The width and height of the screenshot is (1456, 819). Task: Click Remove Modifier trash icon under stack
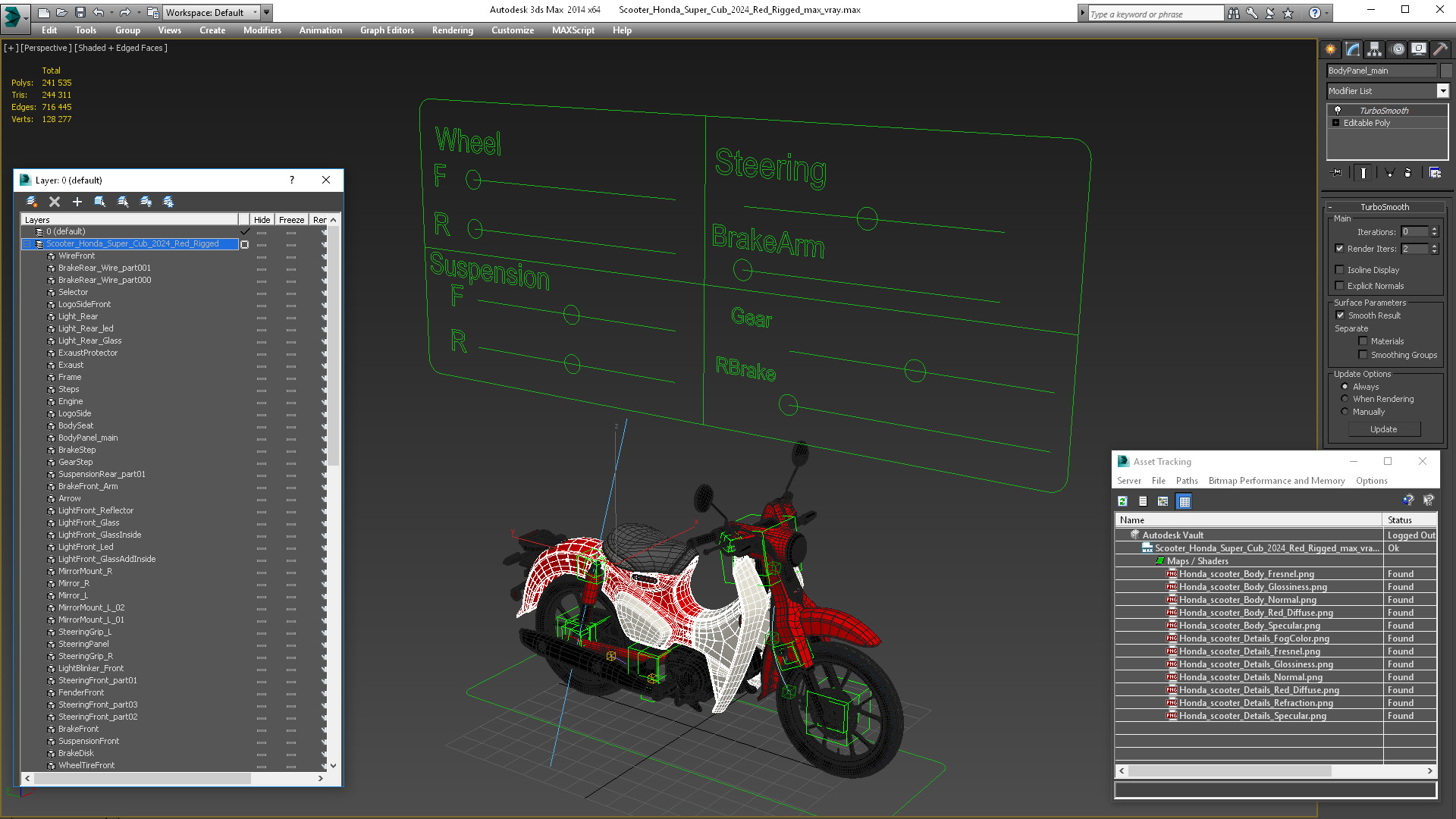tap(1407, 173)
